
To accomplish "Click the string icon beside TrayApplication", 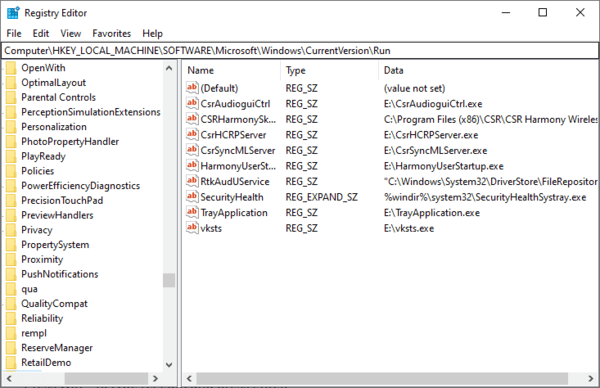I will (x=192, y=212).
